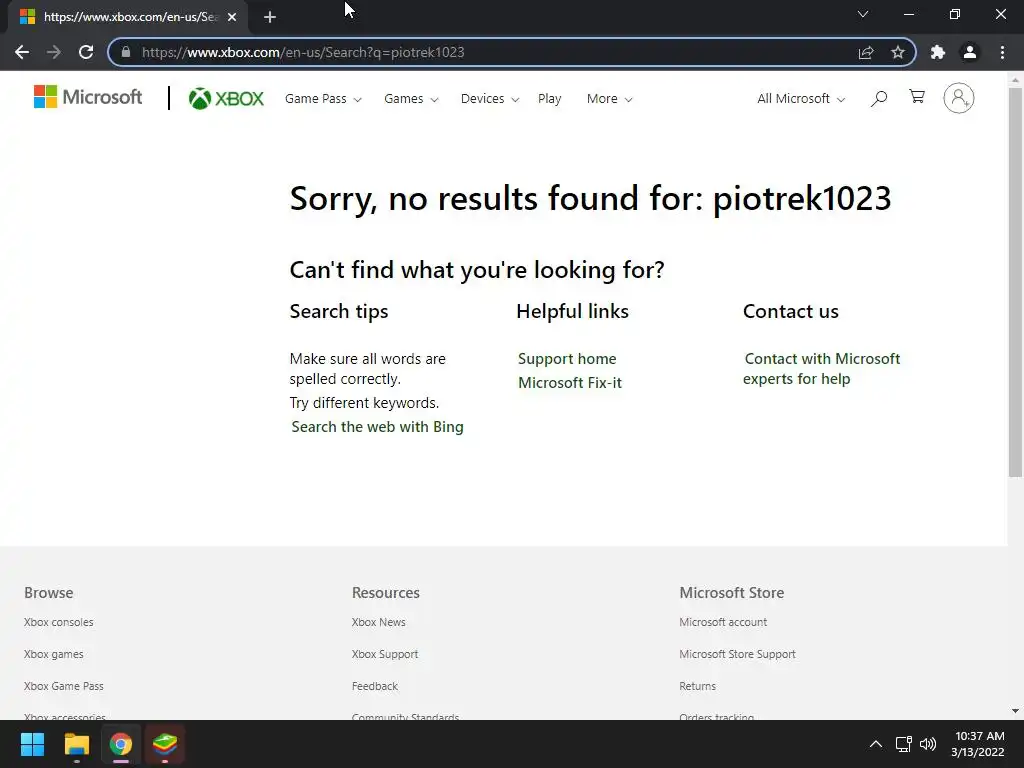1024x768 pixels.
Task: Click the Xbox logo
Action: point(226,99)
